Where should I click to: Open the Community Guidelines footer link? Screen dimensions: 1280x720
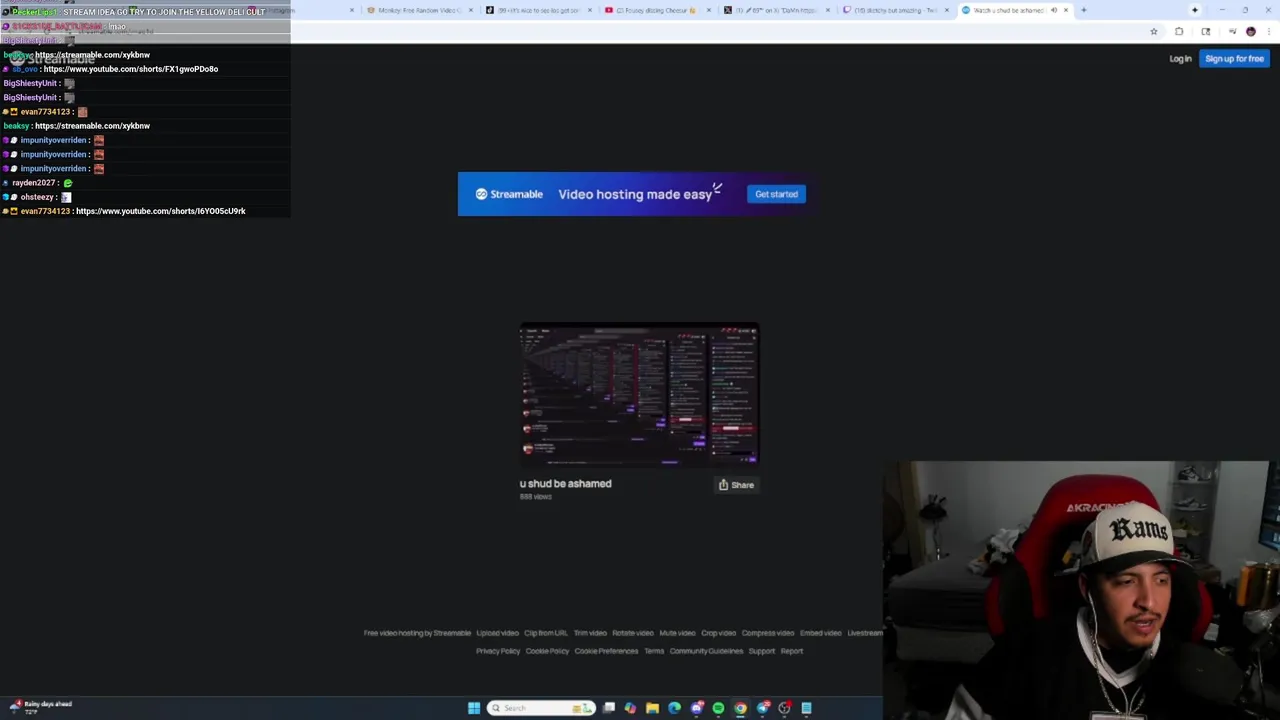pos(706,651)
